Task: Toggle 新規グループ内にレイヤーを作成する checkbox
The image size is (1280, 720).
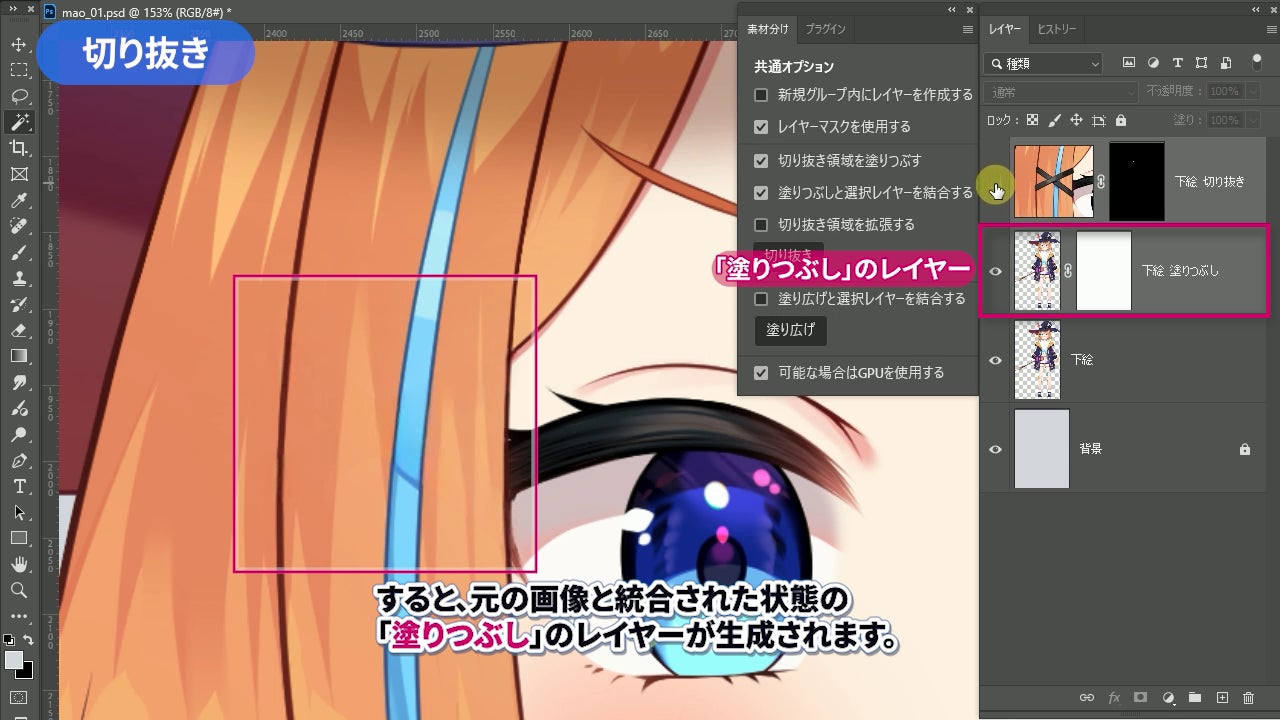Action: (x=761, y=95)
